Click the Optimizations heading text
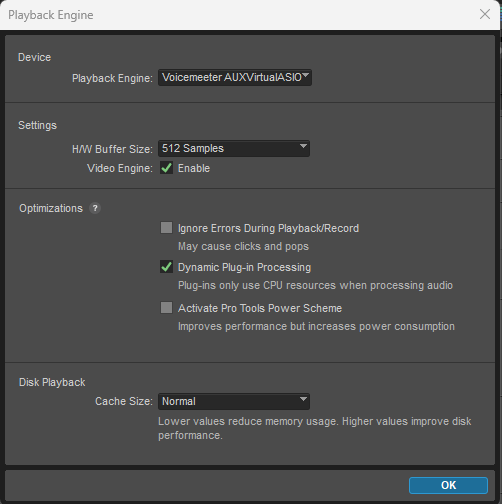The height and width of the screenshot is (504, 502). point(51,208)
